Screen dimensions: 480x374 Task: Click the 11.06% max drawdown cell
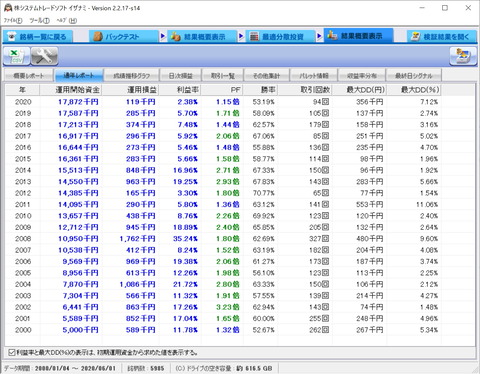(x=427, y=204)
